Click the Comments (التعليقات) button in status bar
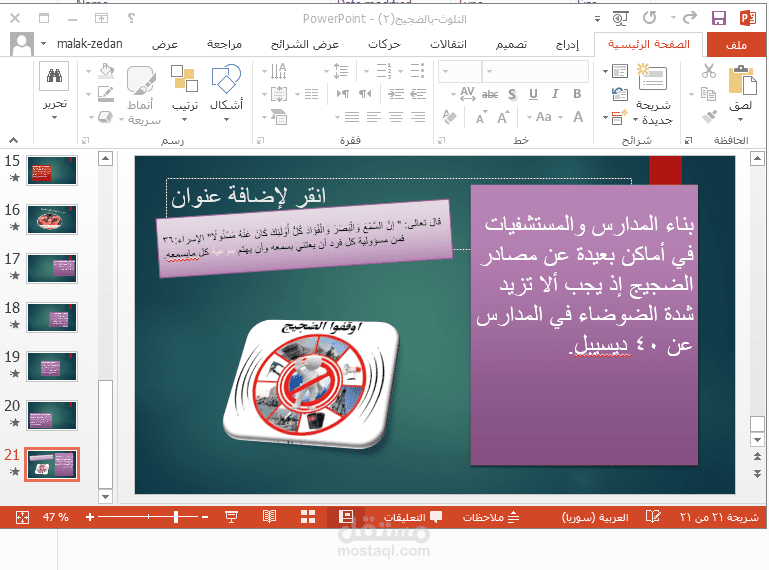The image size is (769, 570). pyautogui.click(x=419, y=517)
